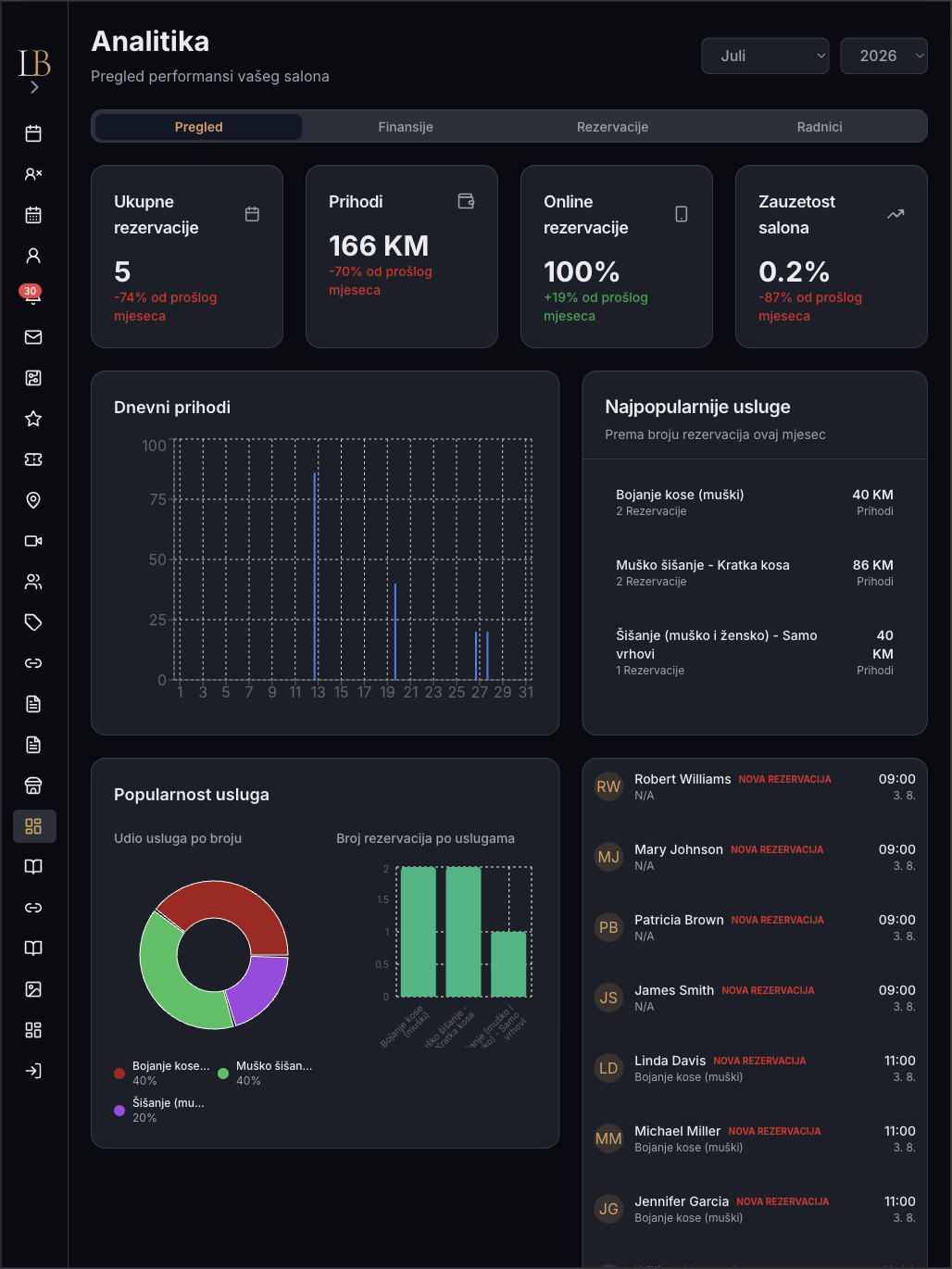Click the Najpopularnije usluge heading
This screenshot has height=1269, width=952.
click(x=697, y=407)
